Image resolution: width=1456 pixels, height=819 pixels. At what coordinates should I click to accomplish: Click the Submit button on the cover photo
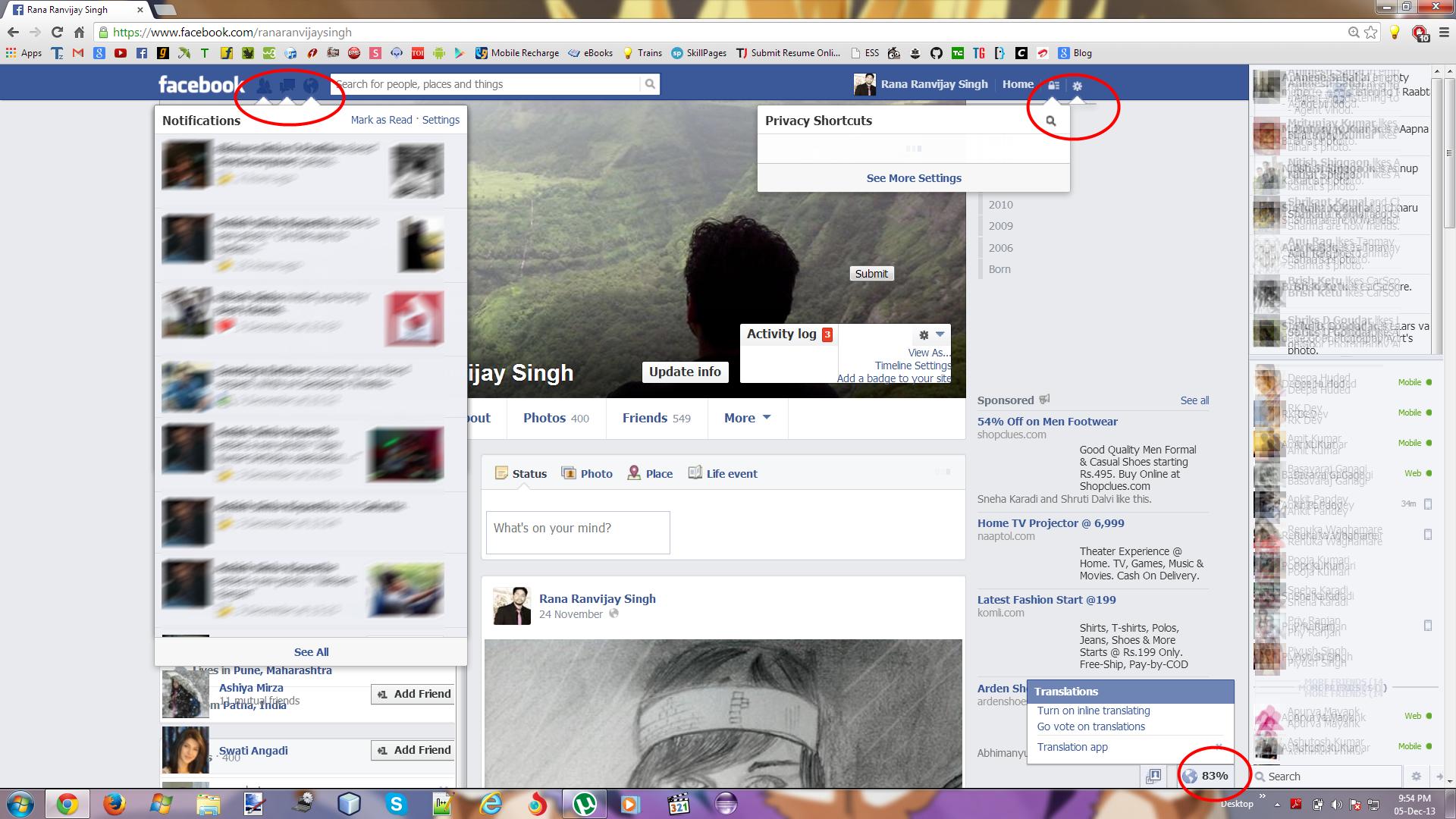pos(871,273)
